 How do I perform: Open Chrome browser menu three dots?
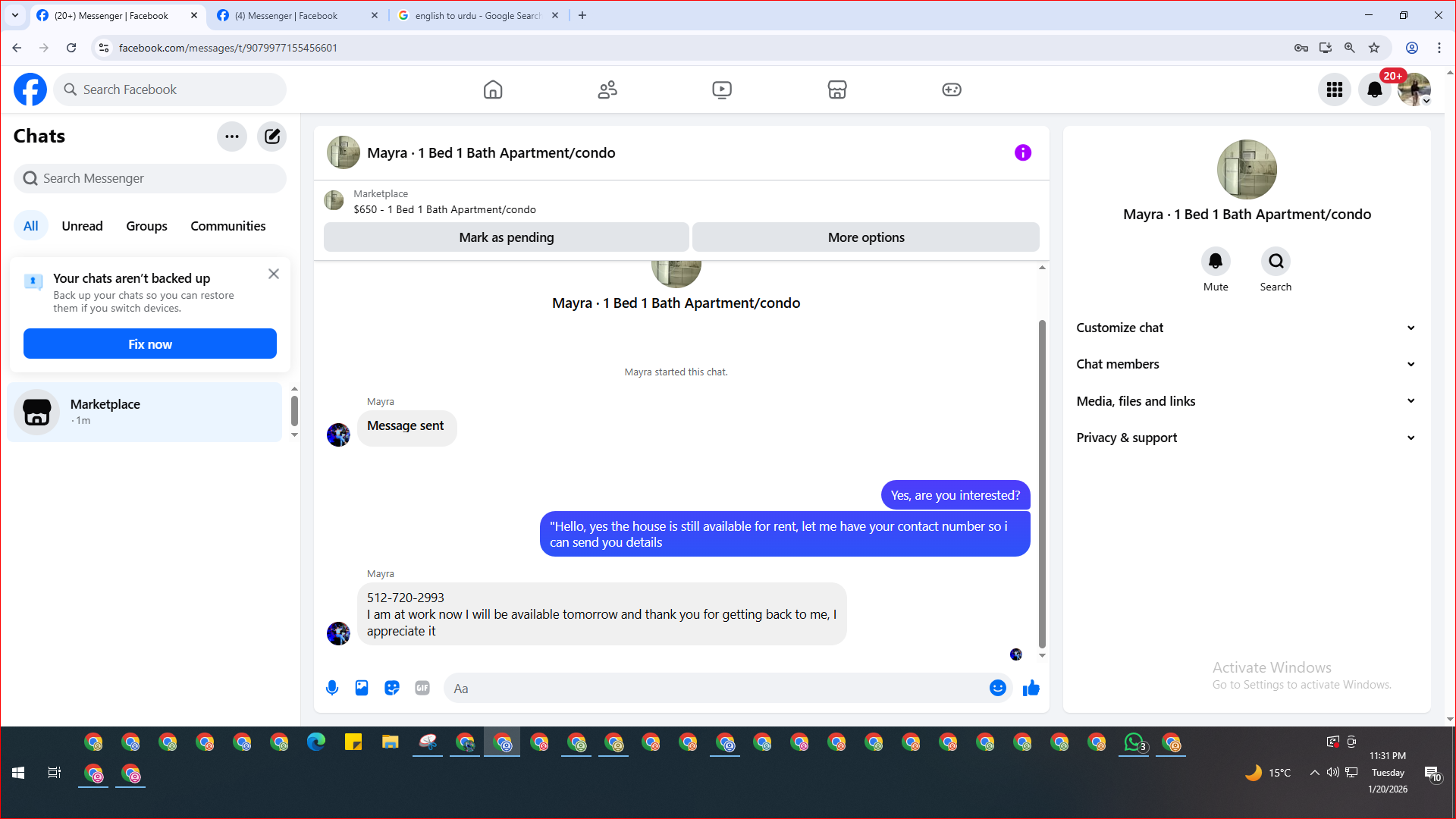(1439, 48)
